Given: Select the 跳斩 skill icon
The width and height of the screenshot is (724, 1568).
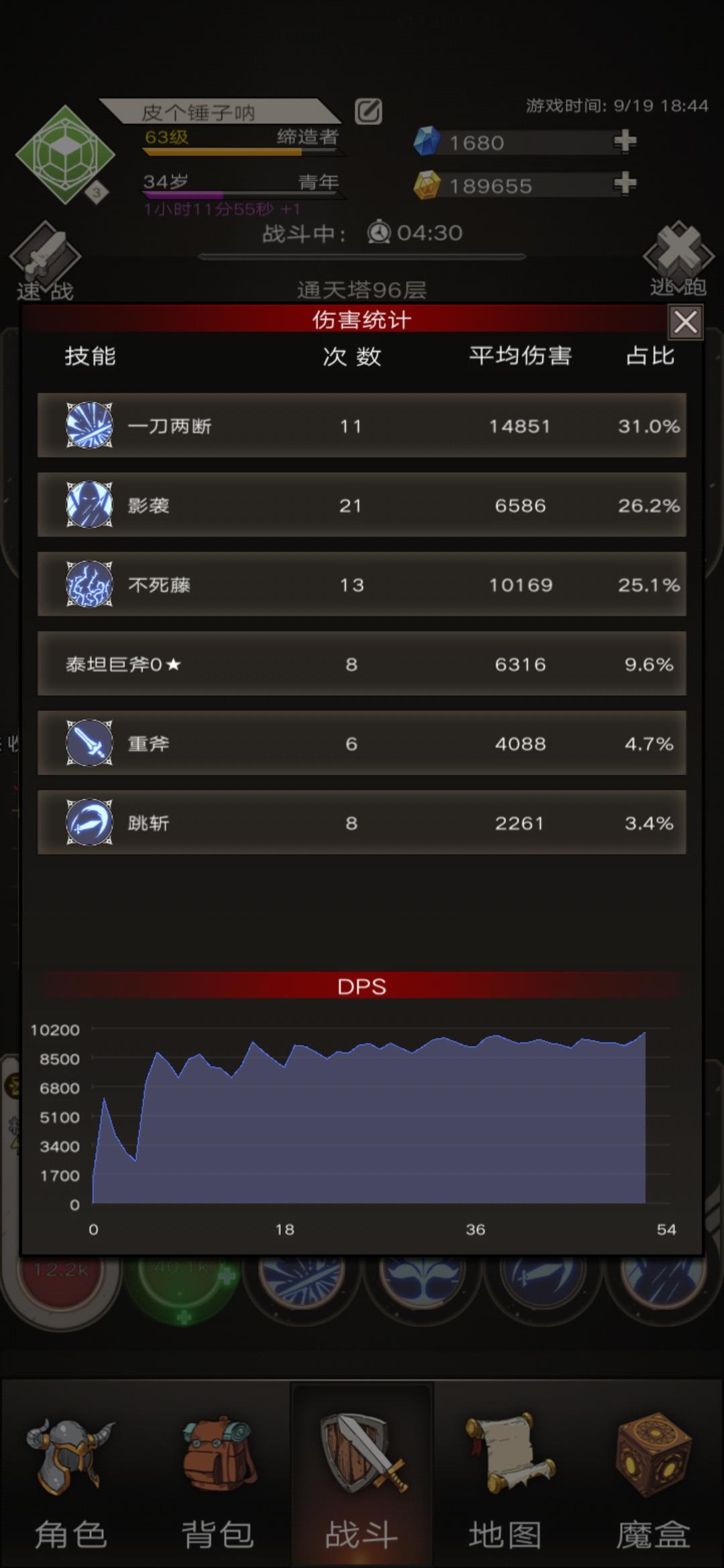Looking at the screenshot, I should (x=89, y=822).
